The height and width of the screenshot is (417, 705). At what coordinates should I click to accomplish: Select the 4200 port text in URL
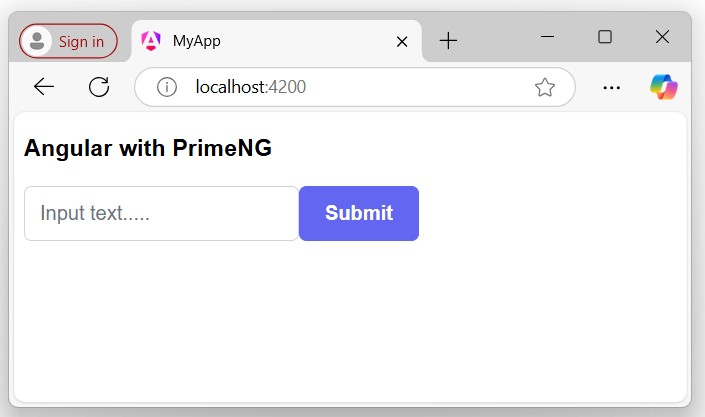[x=288, y=87]
